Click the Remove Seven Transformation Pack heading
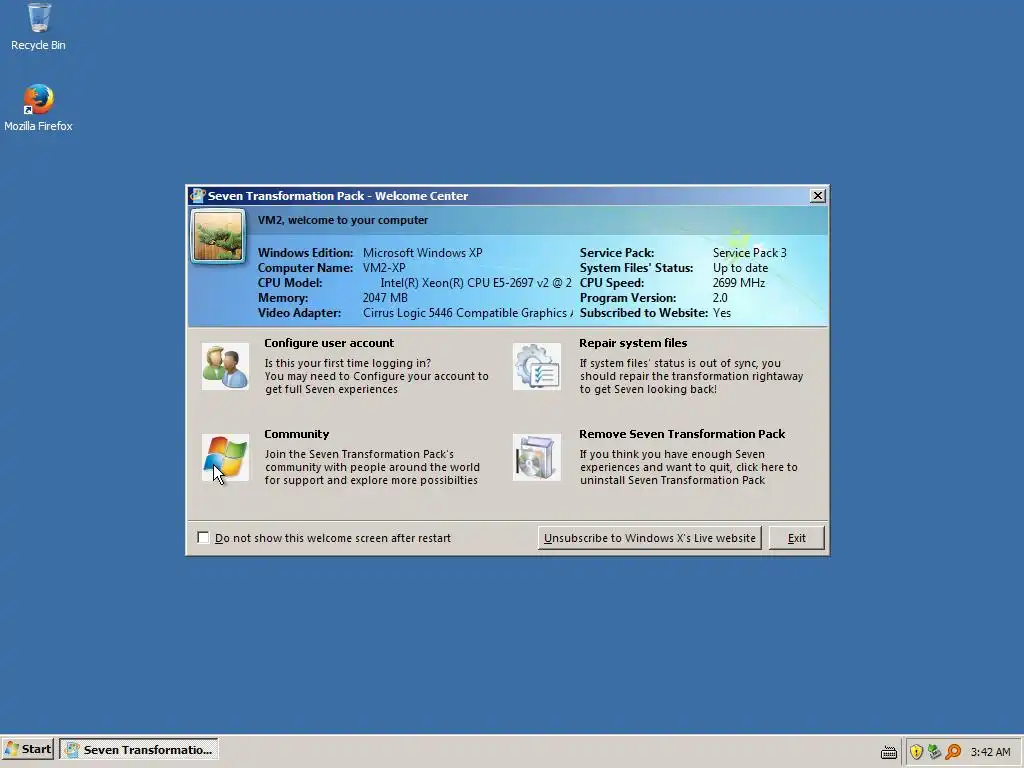The height and width of the screenshot is (768, 1024). (x=682, y=434)
